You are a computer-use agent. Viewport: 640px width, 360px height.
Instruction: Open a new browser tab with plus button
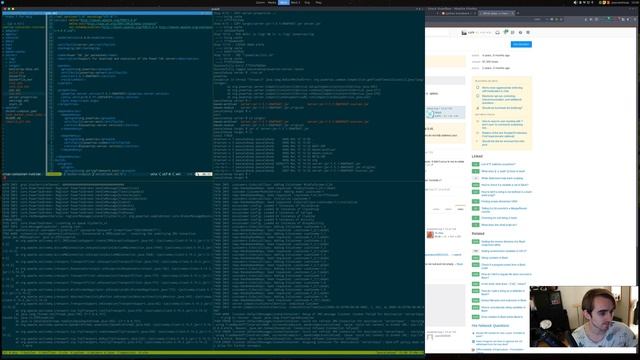[518, 13]
